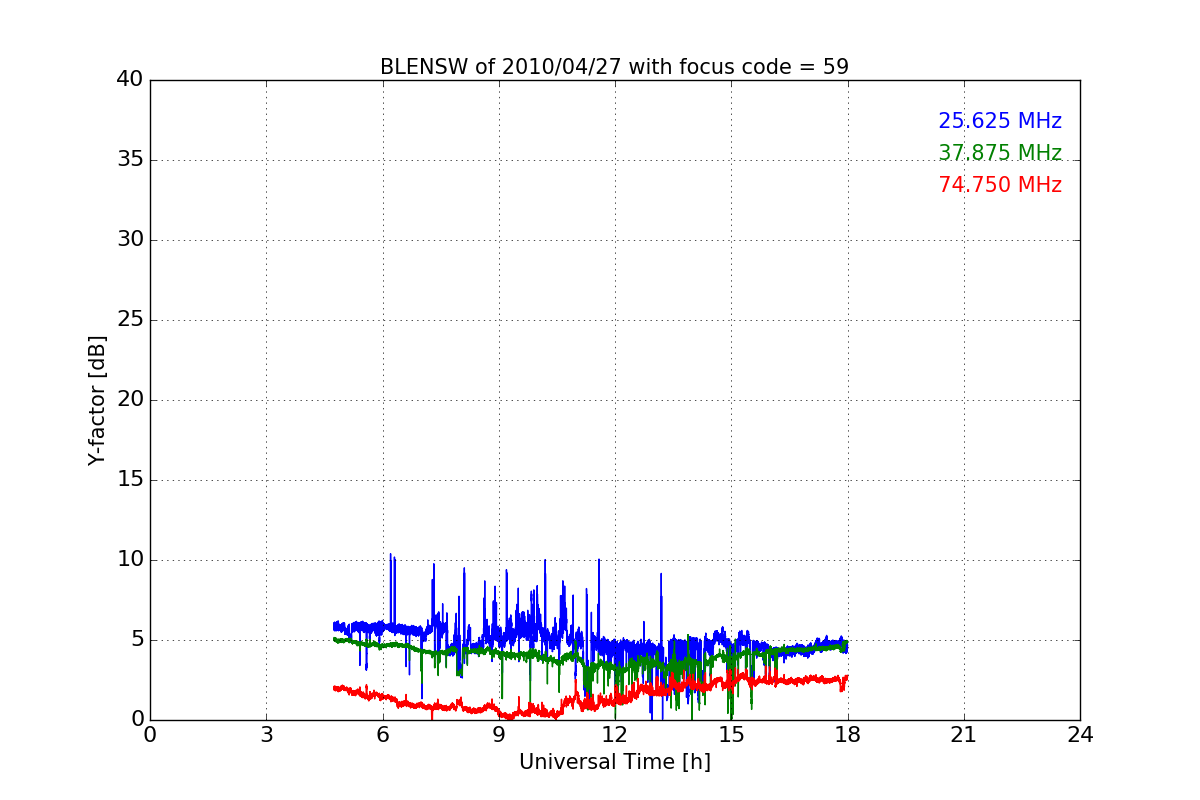The height and width of the screenshot is (800, 1200).
Task: Select the red 74.750 MHz legend label
Action: [1000, 185]
